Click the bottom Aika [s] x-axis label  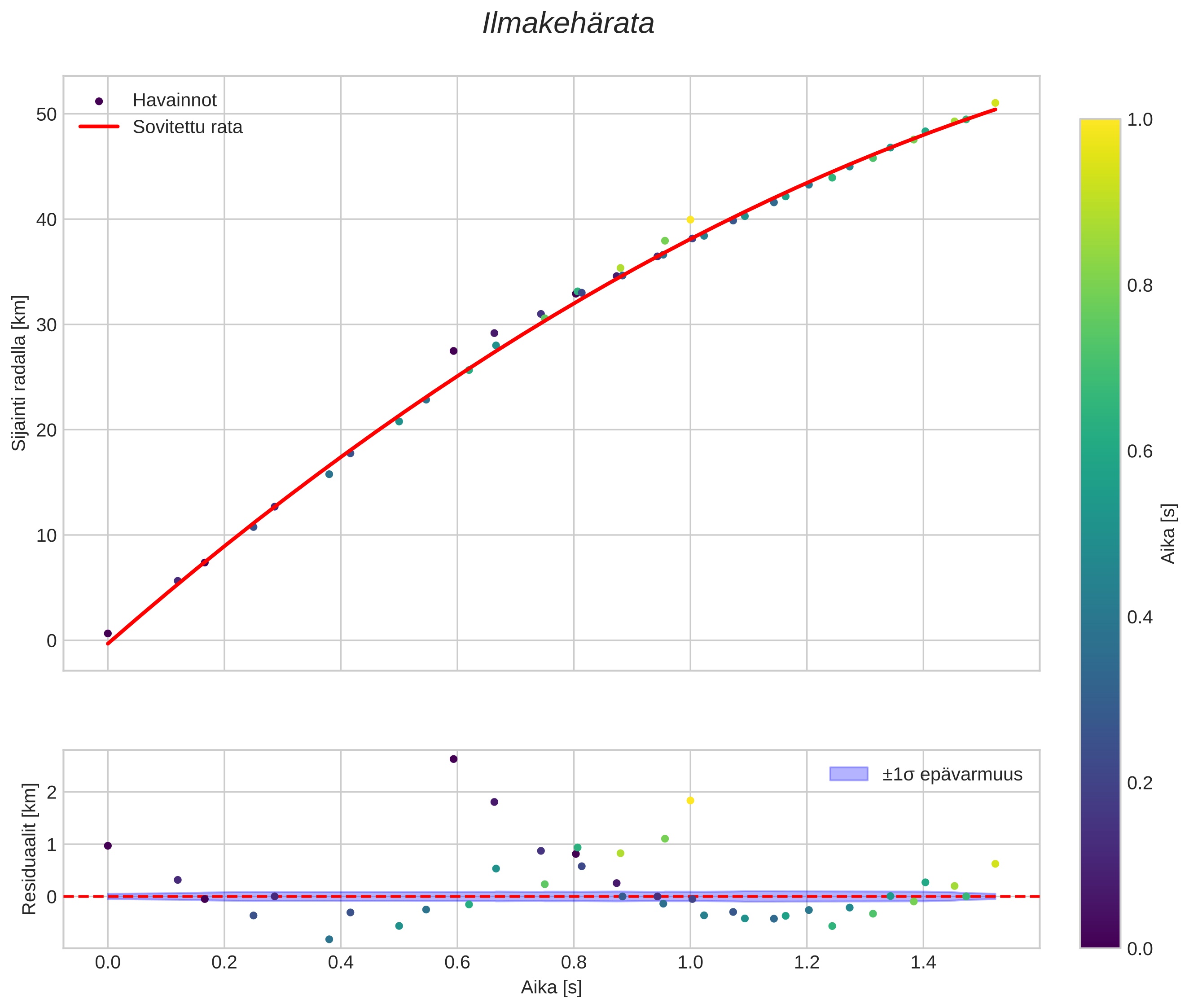pyautogui.click(x=551, y=987)
